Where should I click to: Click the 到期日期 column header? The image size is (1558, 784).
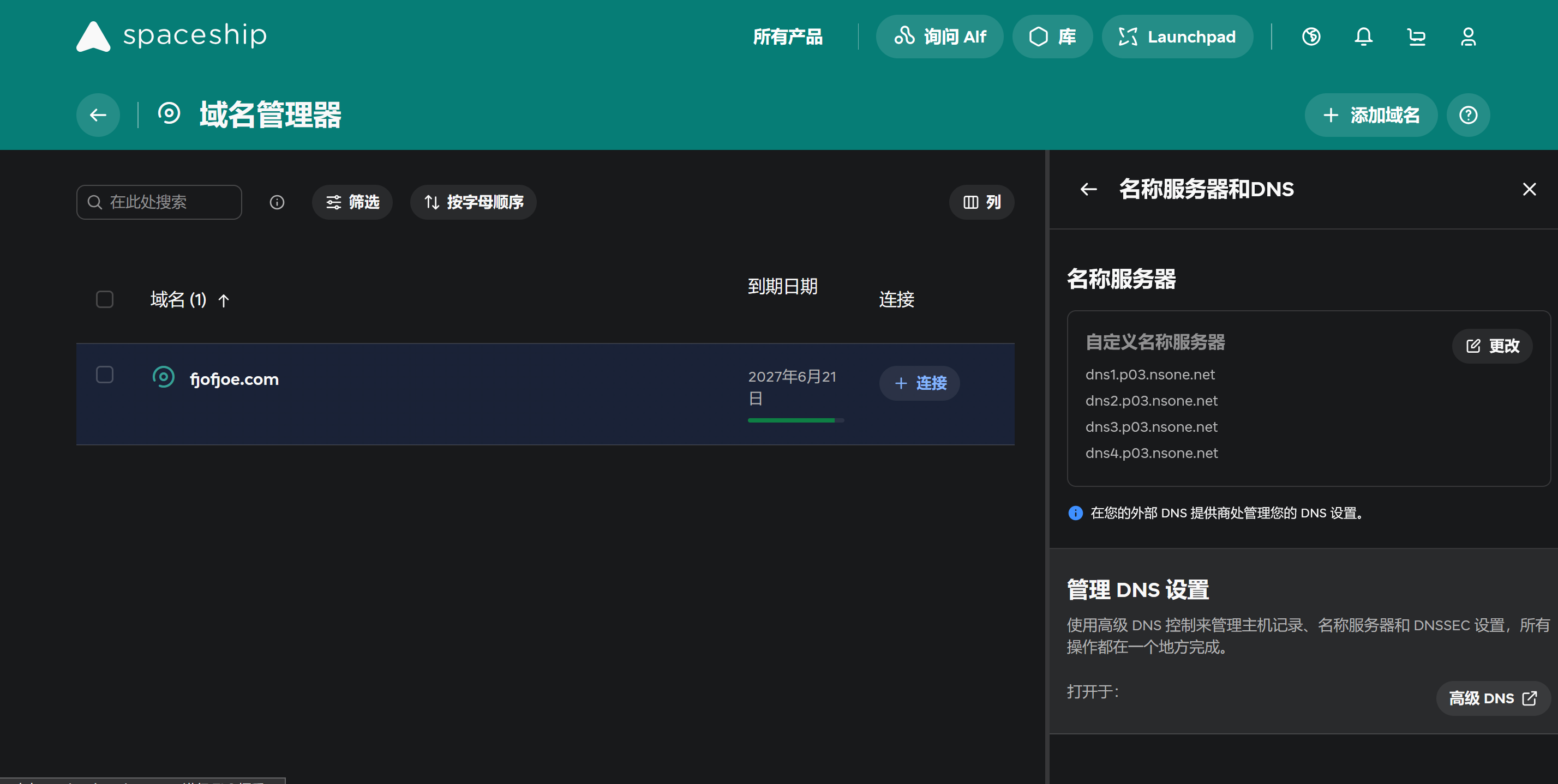(x=783, y=287)
